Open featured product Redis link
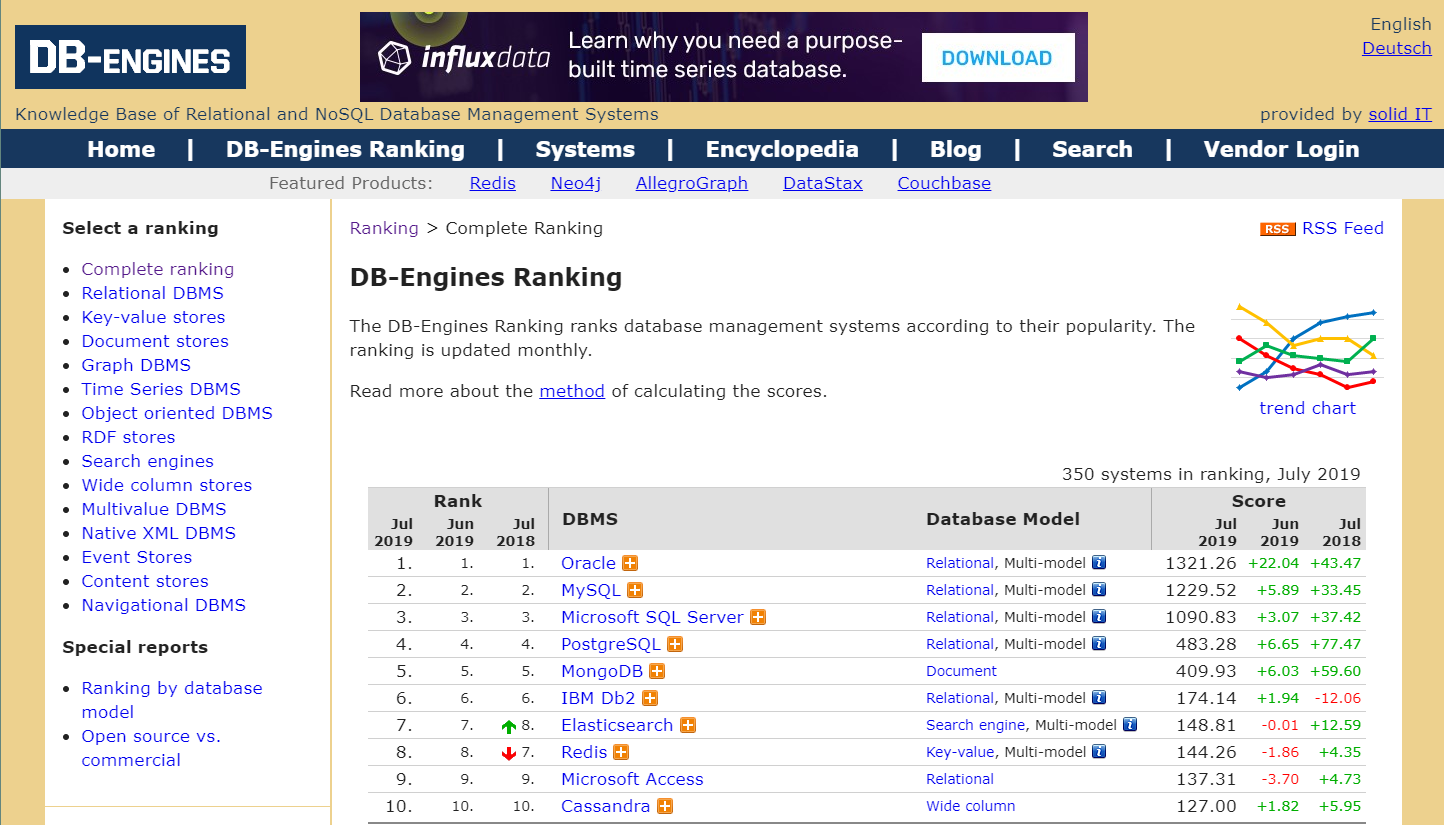1444x825 pixels. (493, 183)
